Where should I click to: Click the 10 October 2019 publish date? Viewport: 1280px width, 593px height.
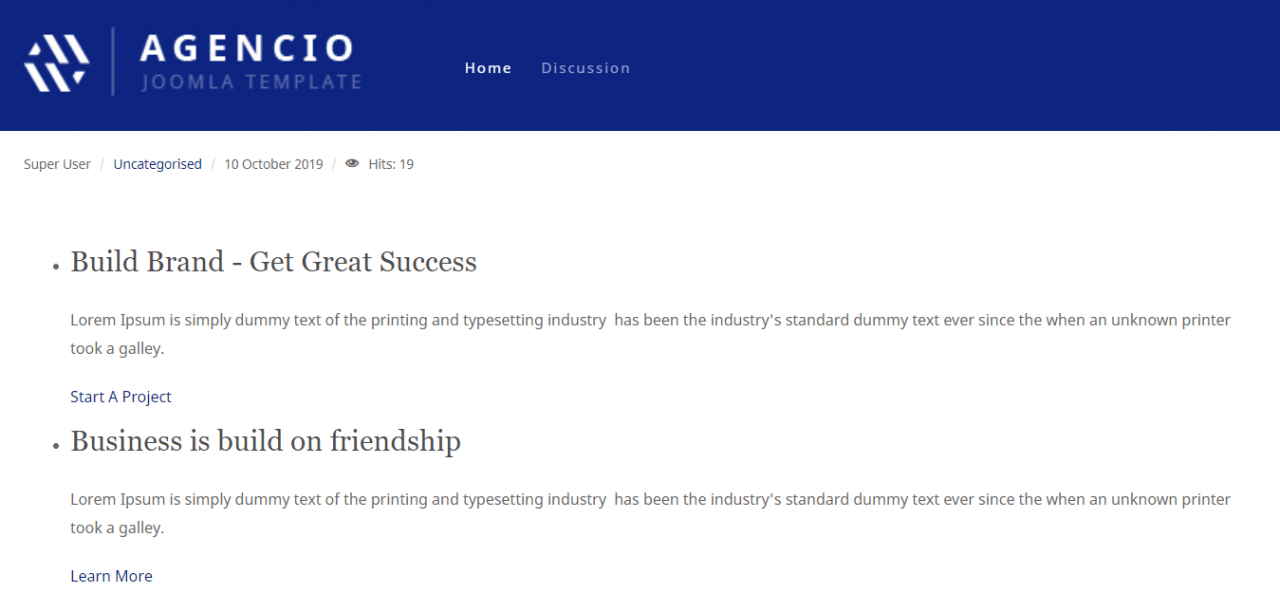click(273, 164)
